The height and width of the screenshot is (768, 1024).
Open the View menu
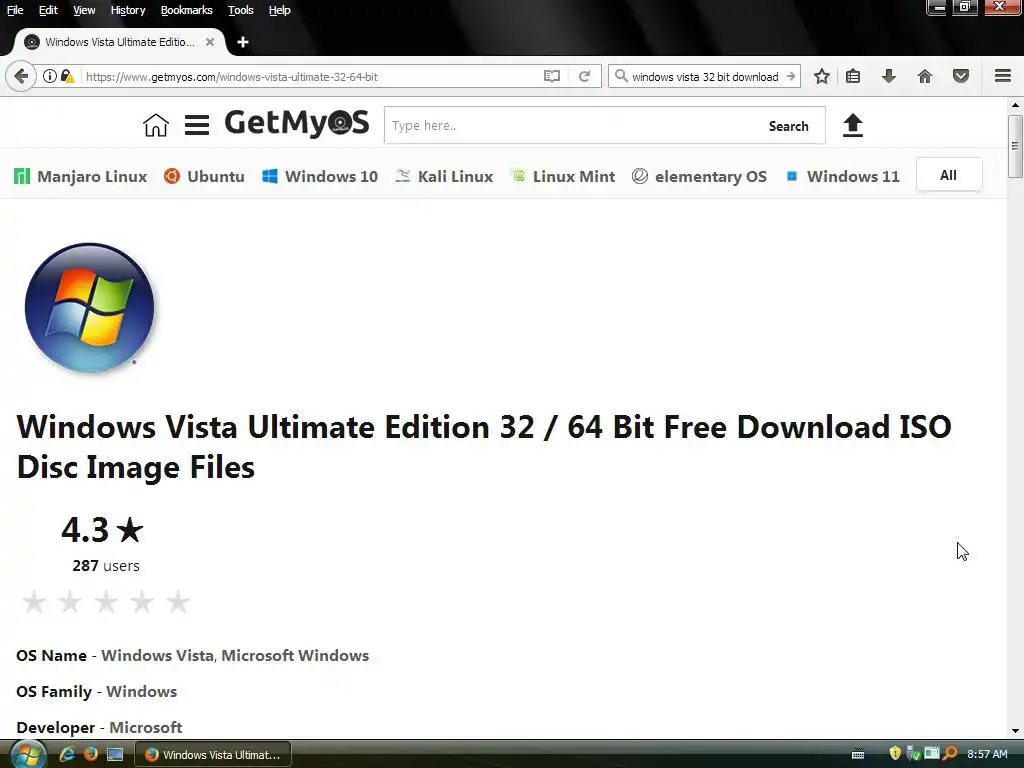pos(84,10)
